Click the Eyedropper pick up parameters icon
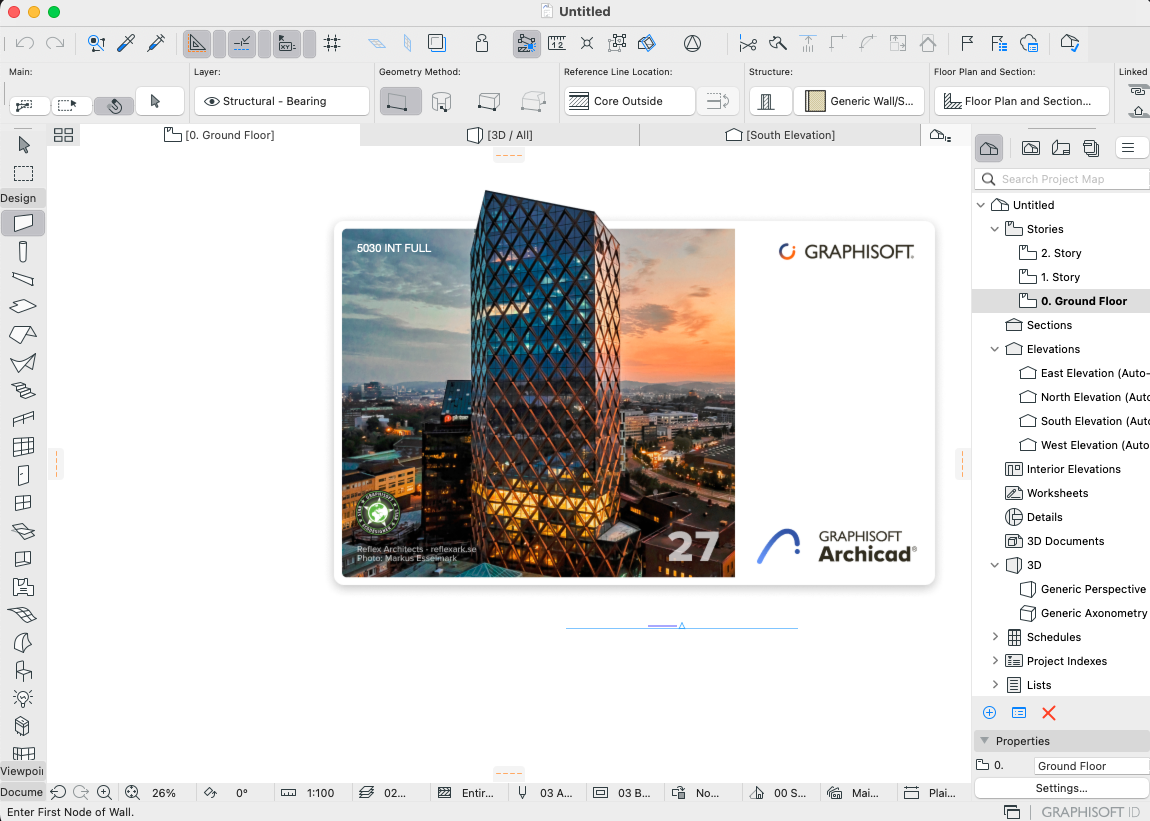 126,43
